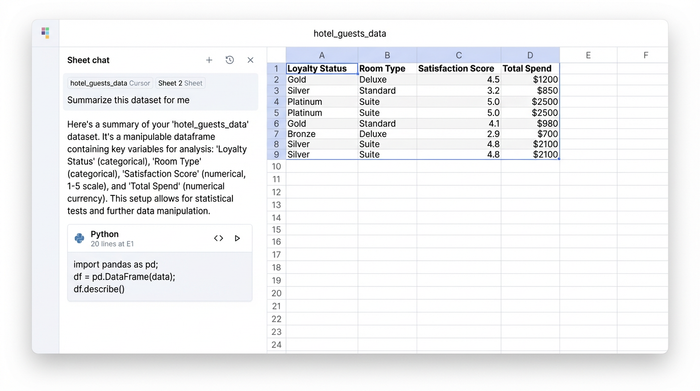Click '$2500' in row 5
The image size is (700, 391).
(x=530, y=112)
